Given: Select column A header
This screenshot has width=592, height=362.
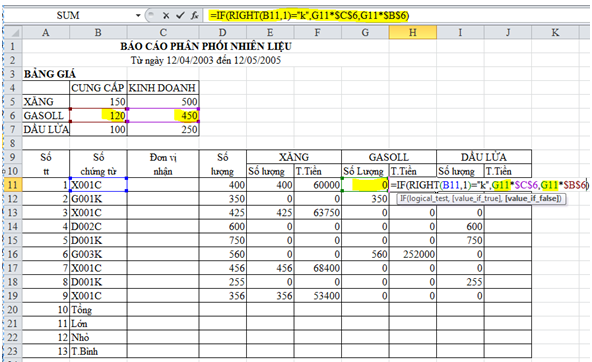Looking at the screenshot, I should [x=46, y=32].
